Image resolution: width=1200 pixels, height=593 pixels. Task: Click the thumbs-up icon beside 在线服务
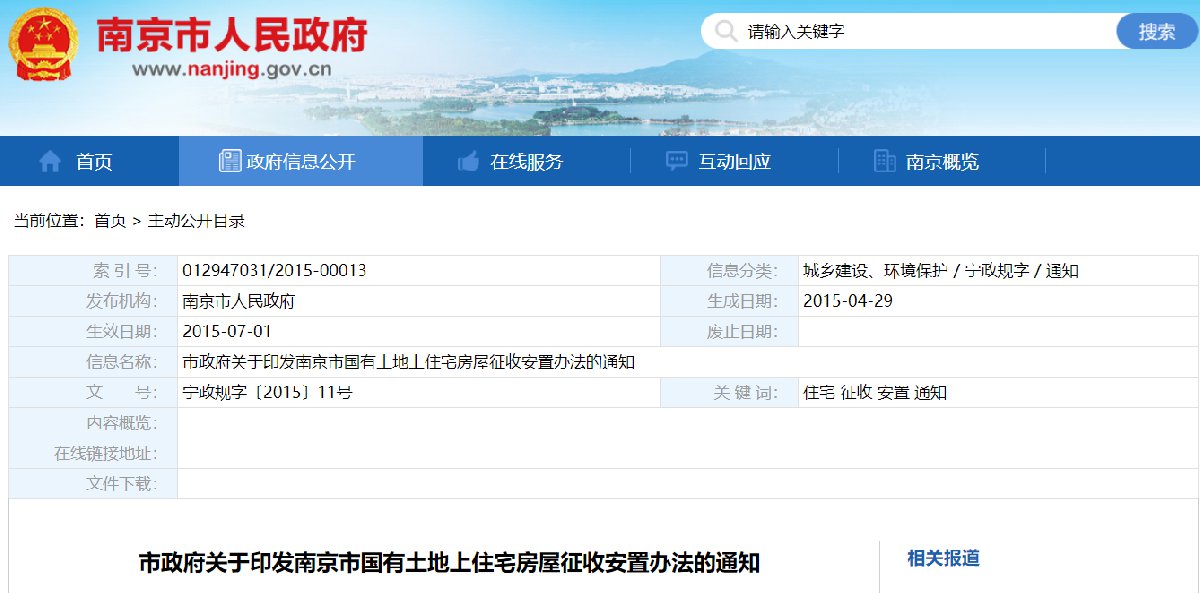click(466, 160)
